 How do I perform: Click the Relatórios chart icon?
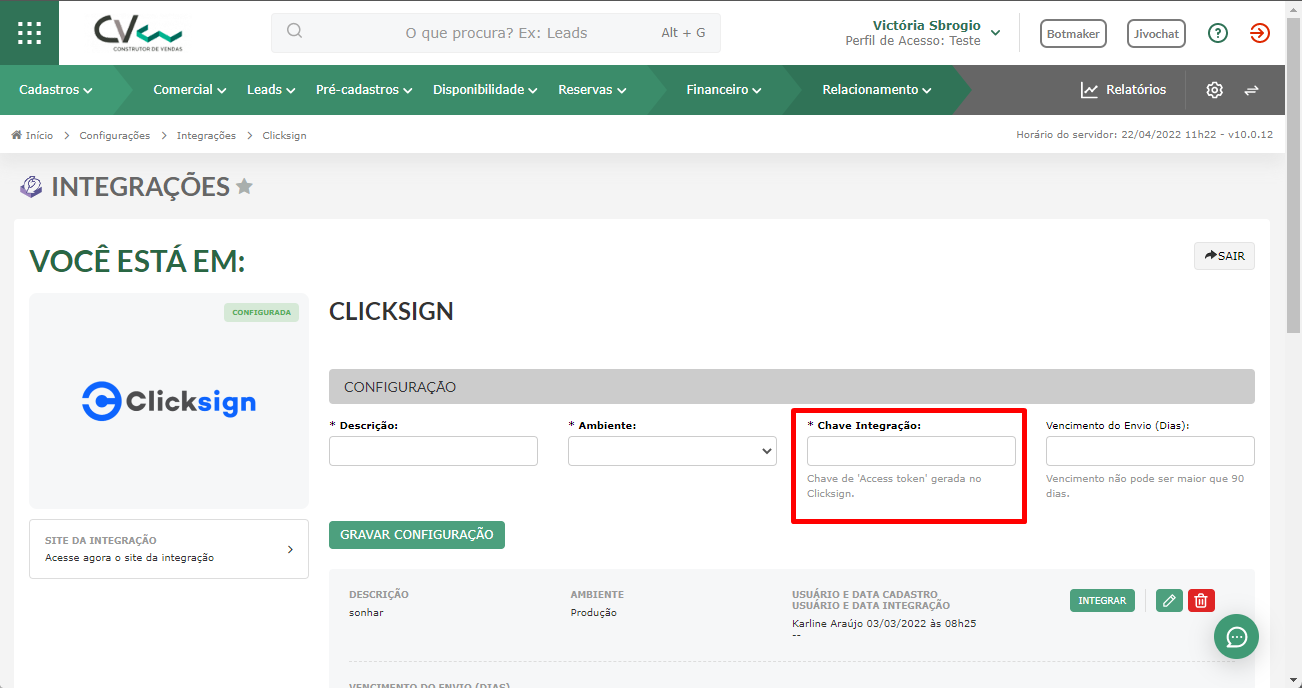click(1089, 90)
